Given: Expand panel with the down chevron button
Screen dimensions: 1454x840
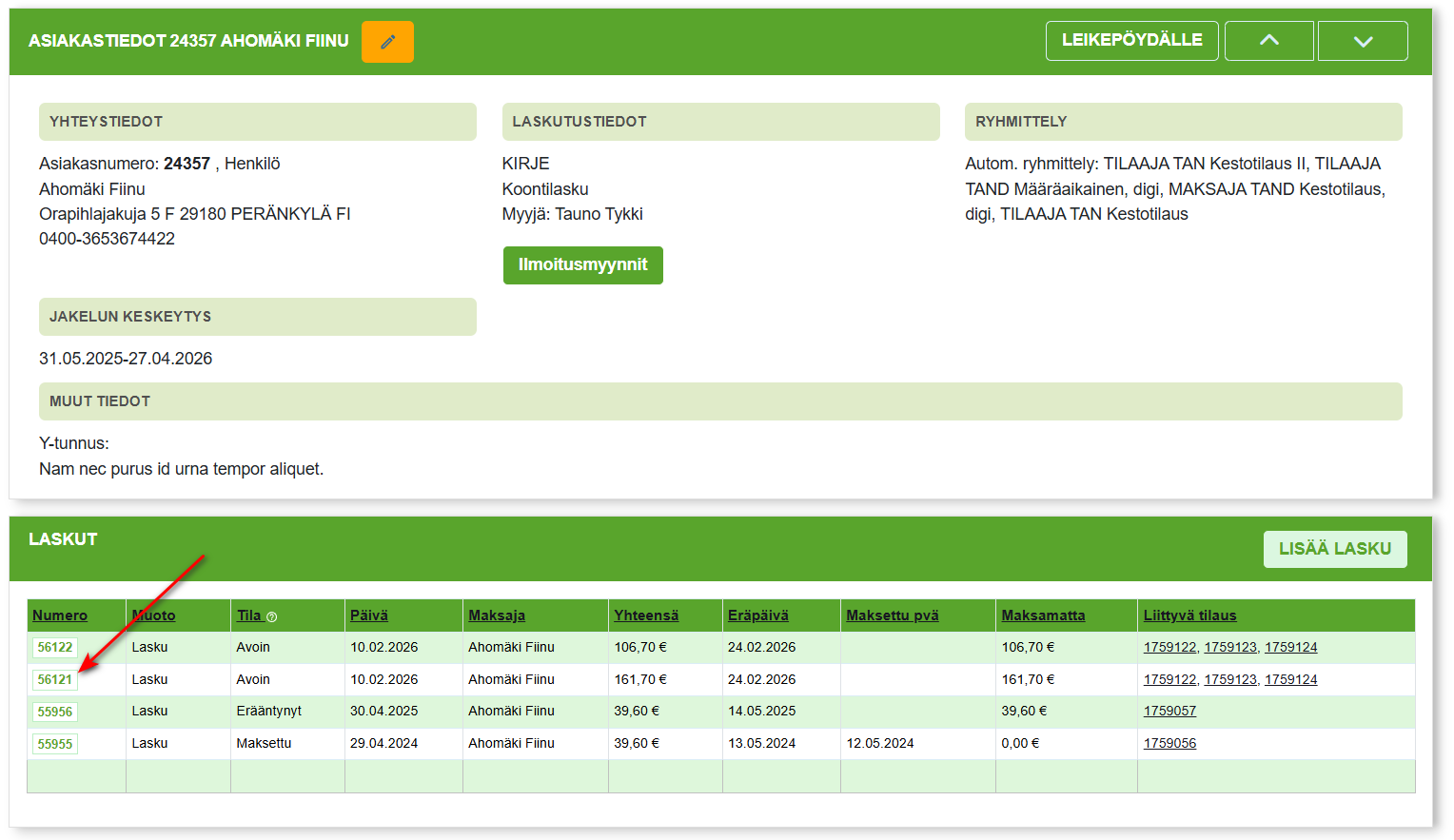Looking at the screenshot, I should pyautogui.click(x=1362, y=41).
